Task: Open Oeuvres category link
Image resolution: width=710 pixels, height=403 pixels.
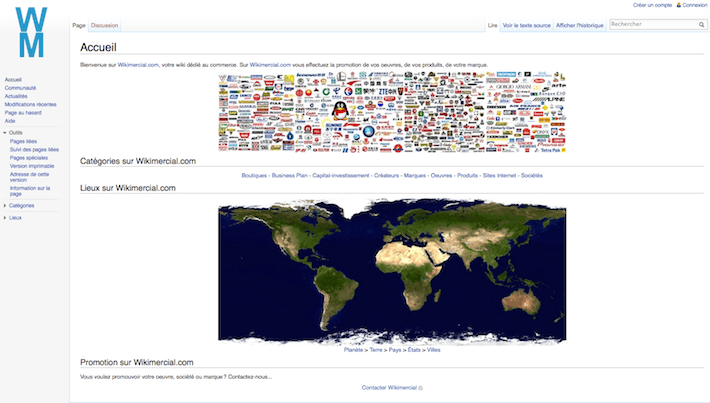Action: tap(441, 175)
